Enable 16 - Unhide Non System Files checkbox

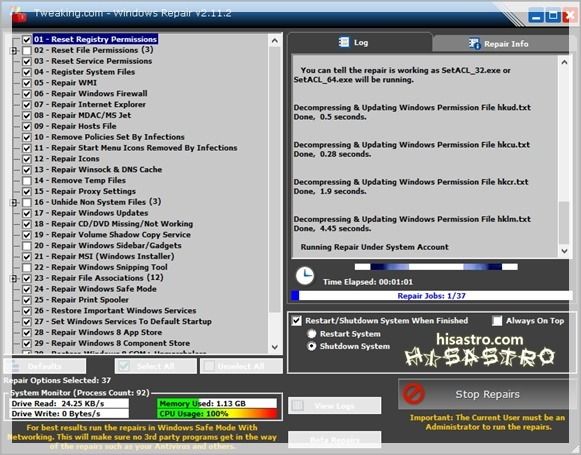[x=27, y=202]
